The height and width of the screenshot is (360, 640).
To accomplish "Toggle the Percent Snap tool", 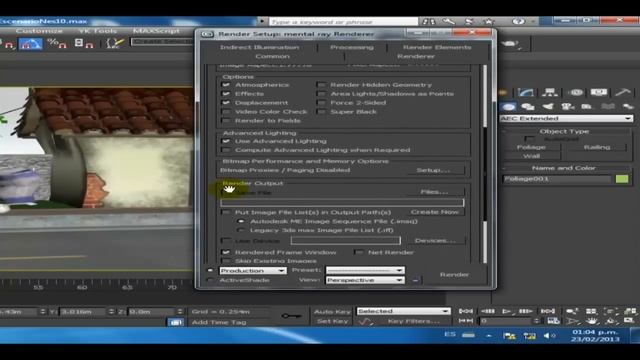I will point(57,43).
